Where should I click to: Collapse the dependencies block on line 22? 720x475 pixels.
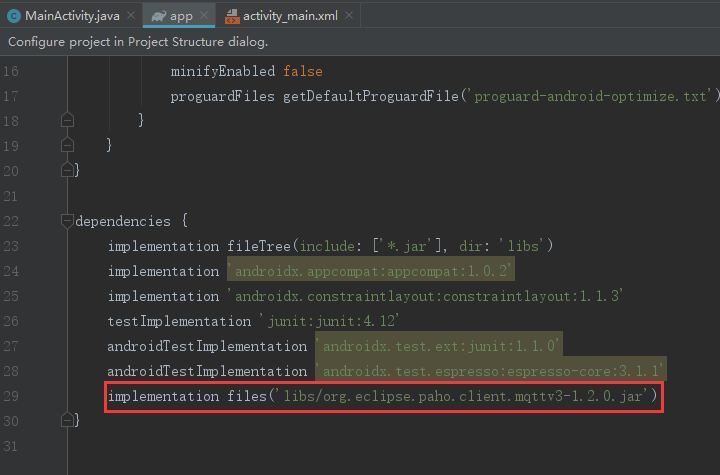coord(68,221)
